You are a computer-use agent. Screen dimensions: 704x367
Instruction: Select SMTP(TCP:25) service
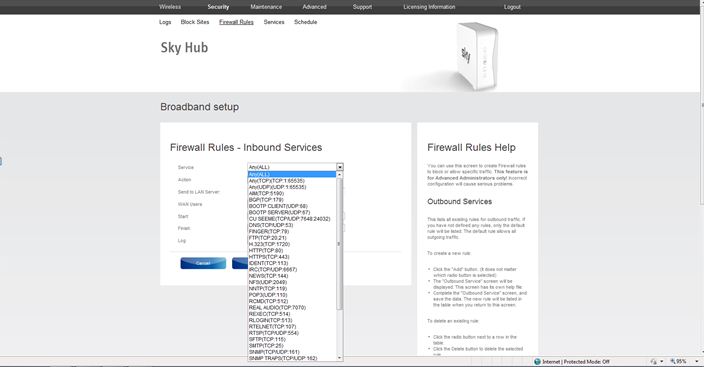[292, 345]
